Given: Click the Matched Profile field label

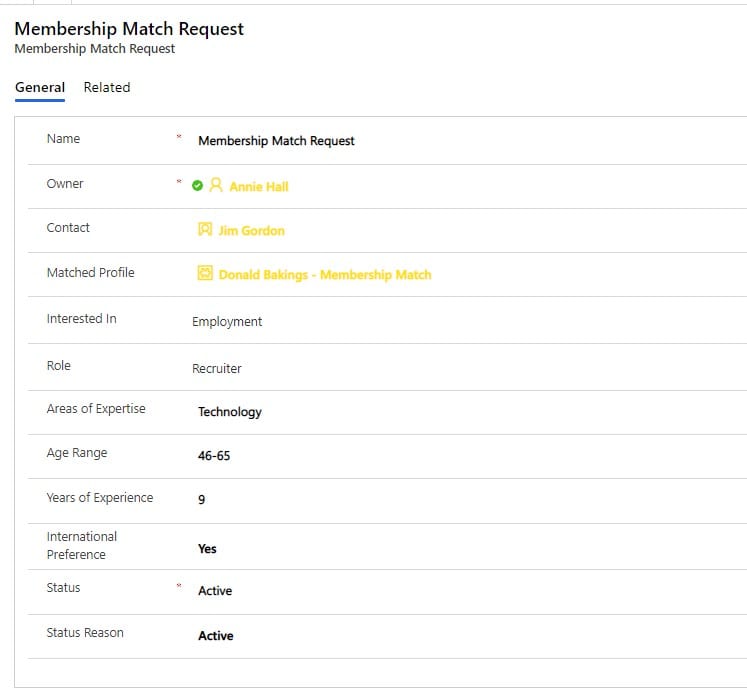Looking at the screenshot, I should [91, 273].
